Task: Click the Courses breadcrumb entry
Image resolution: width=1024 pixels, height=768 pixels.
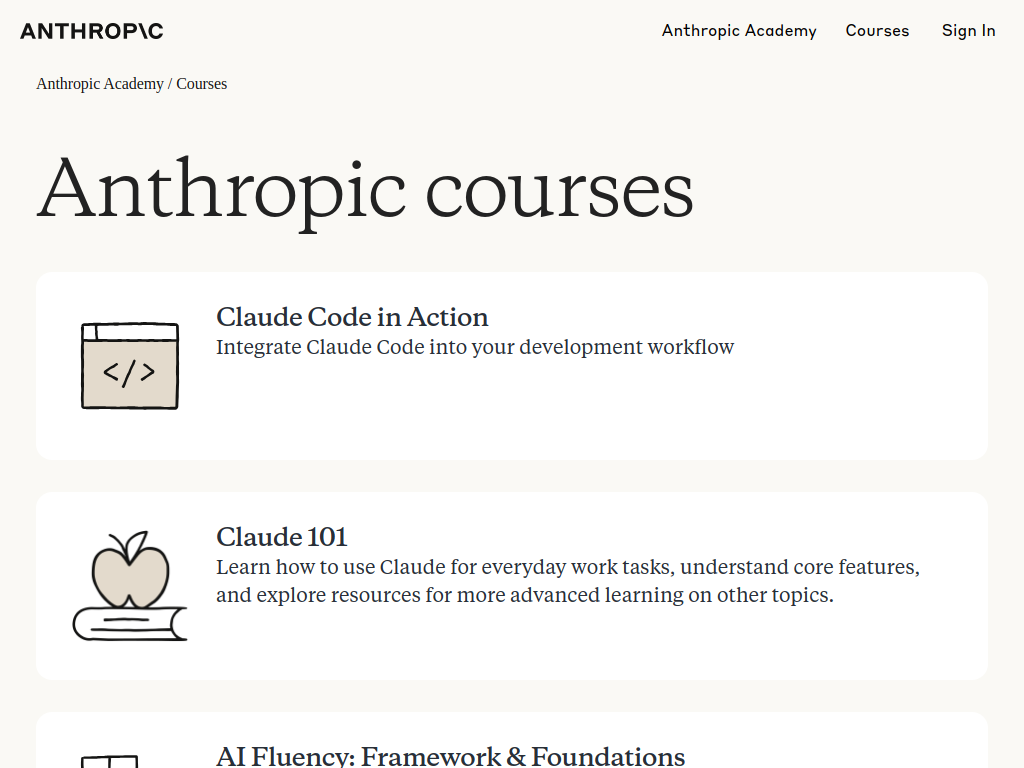Action: [x=201, y=84]
